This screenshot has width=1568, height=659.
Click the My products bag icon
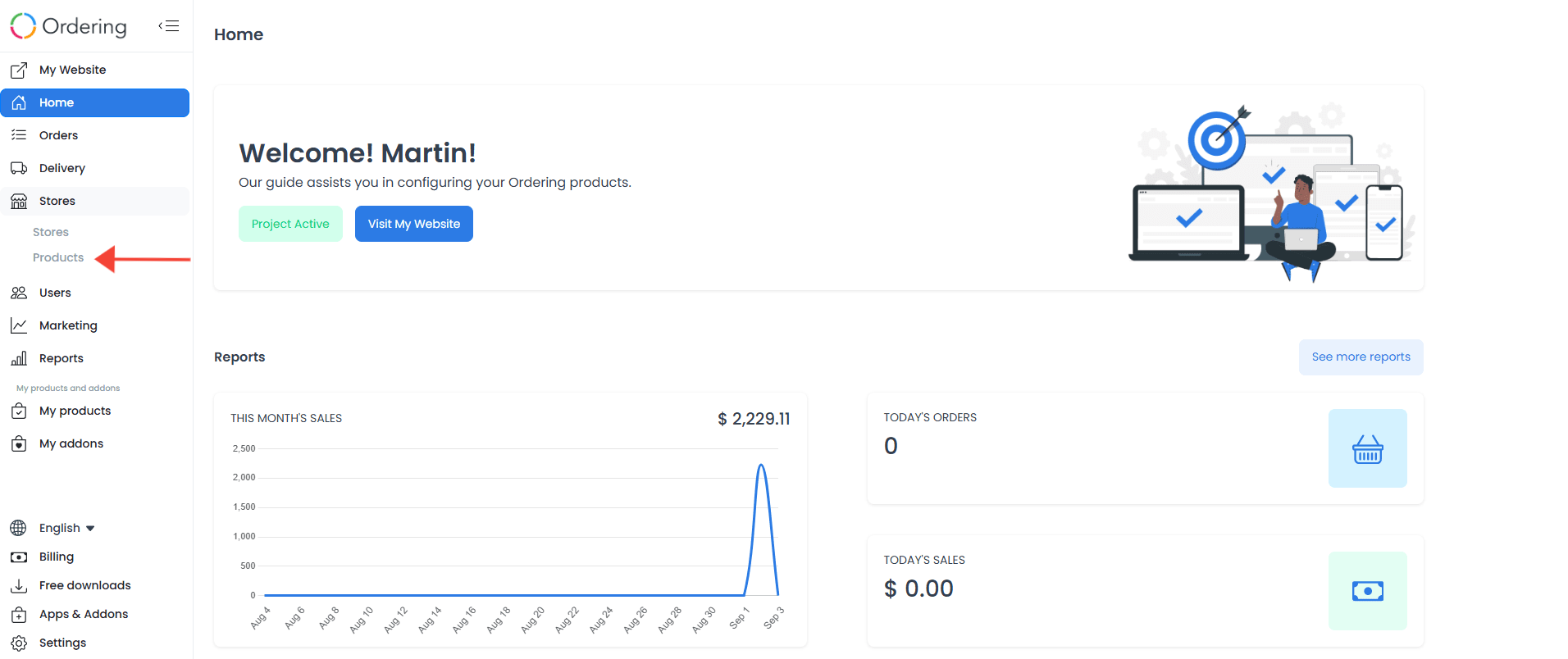pos(19,411)
